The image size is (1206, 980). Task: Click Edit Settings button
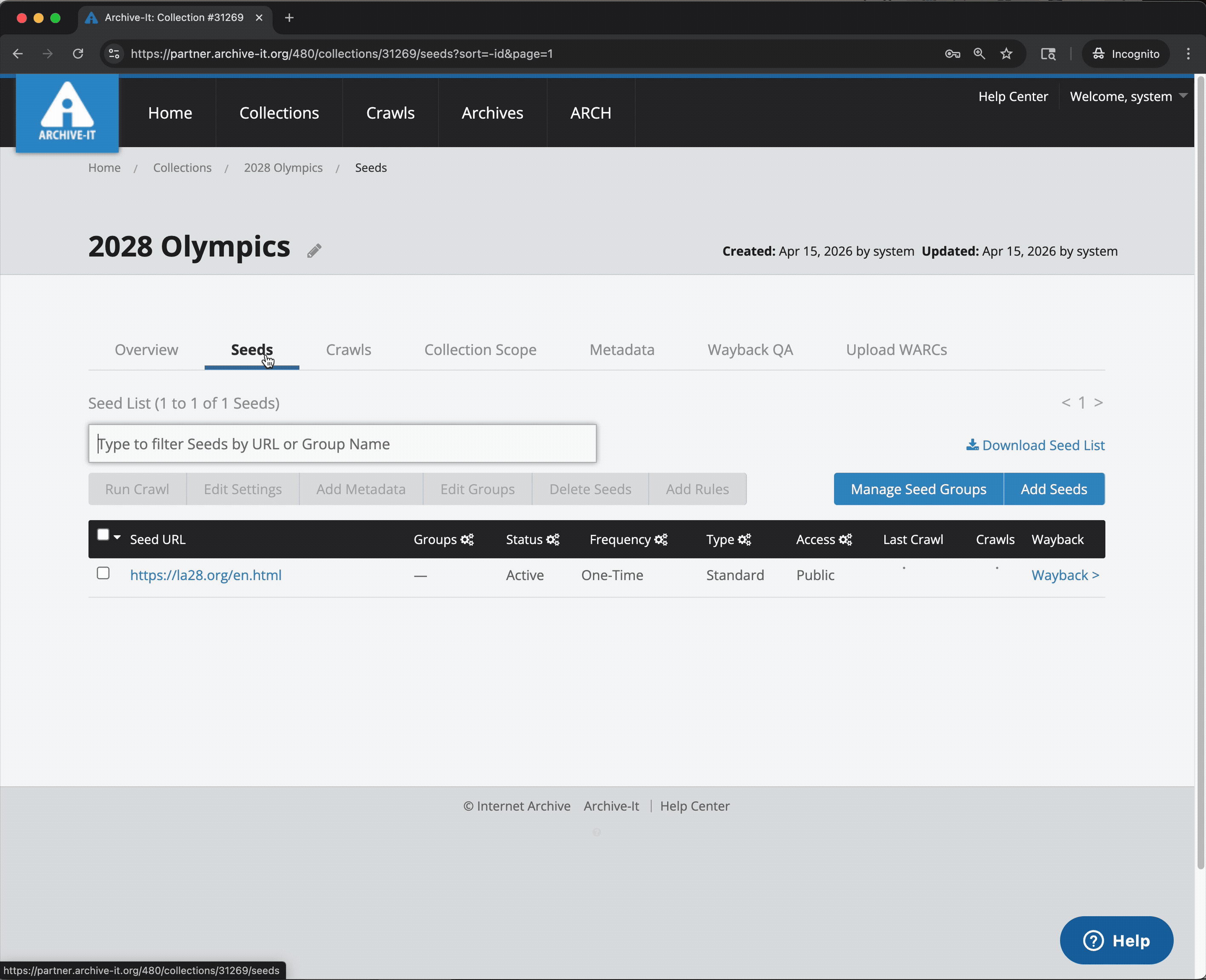click(243, 489)
